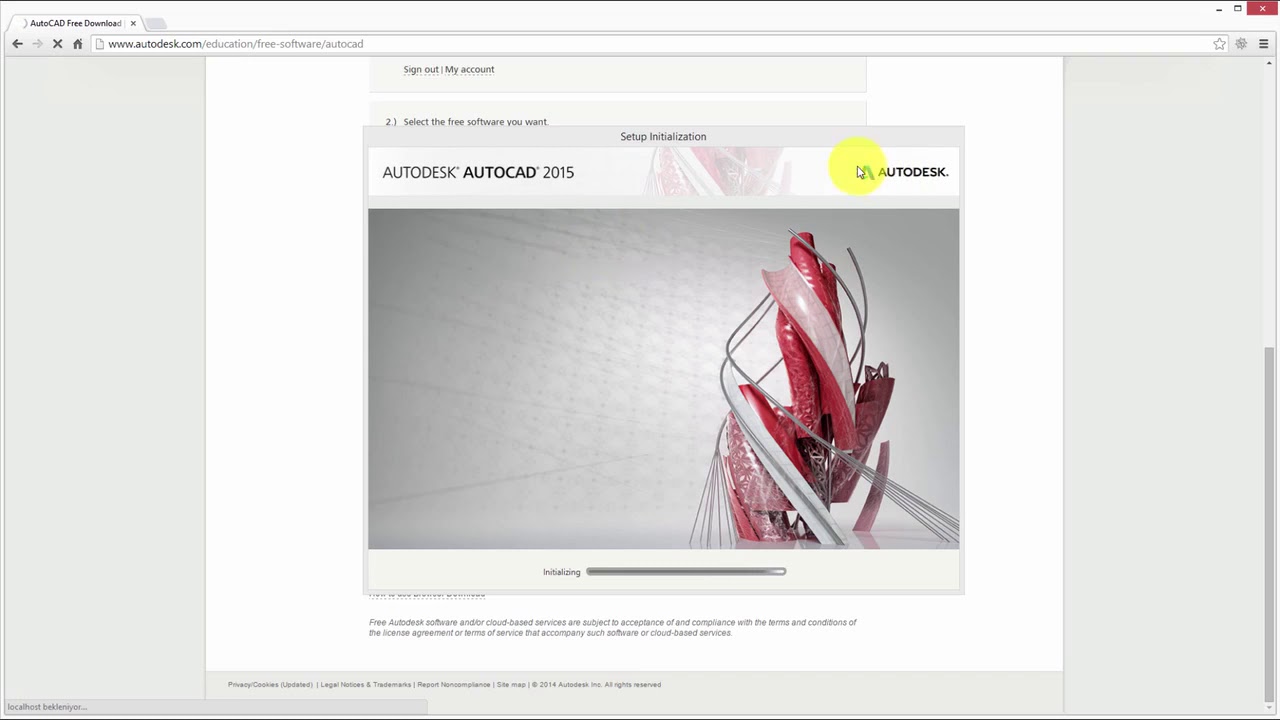Stop loading the current page
Image resolution: width=1280 pixels, height=720 pixels.
[58, 44]
